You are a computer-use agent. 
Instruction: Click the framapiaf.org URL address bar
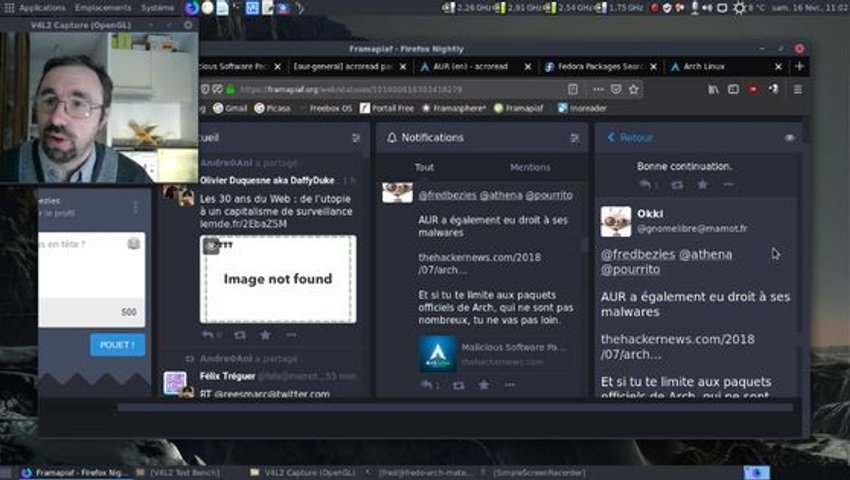tap(400, 89)
